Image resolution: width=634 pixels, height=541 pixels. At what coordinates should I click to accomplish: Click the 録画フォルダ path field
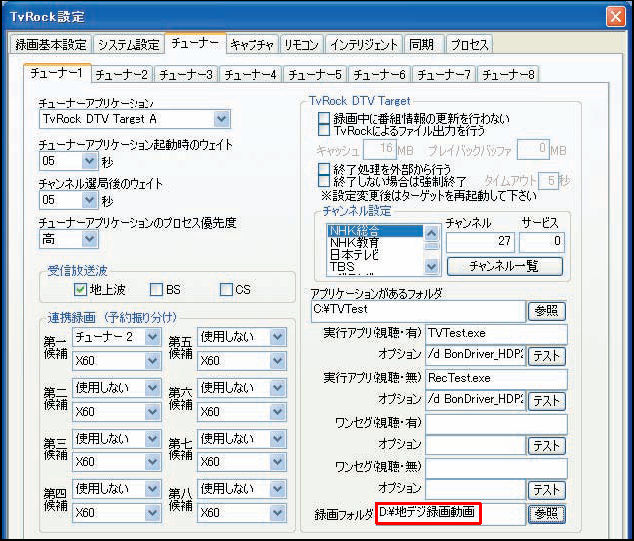[x=450, y=514]
